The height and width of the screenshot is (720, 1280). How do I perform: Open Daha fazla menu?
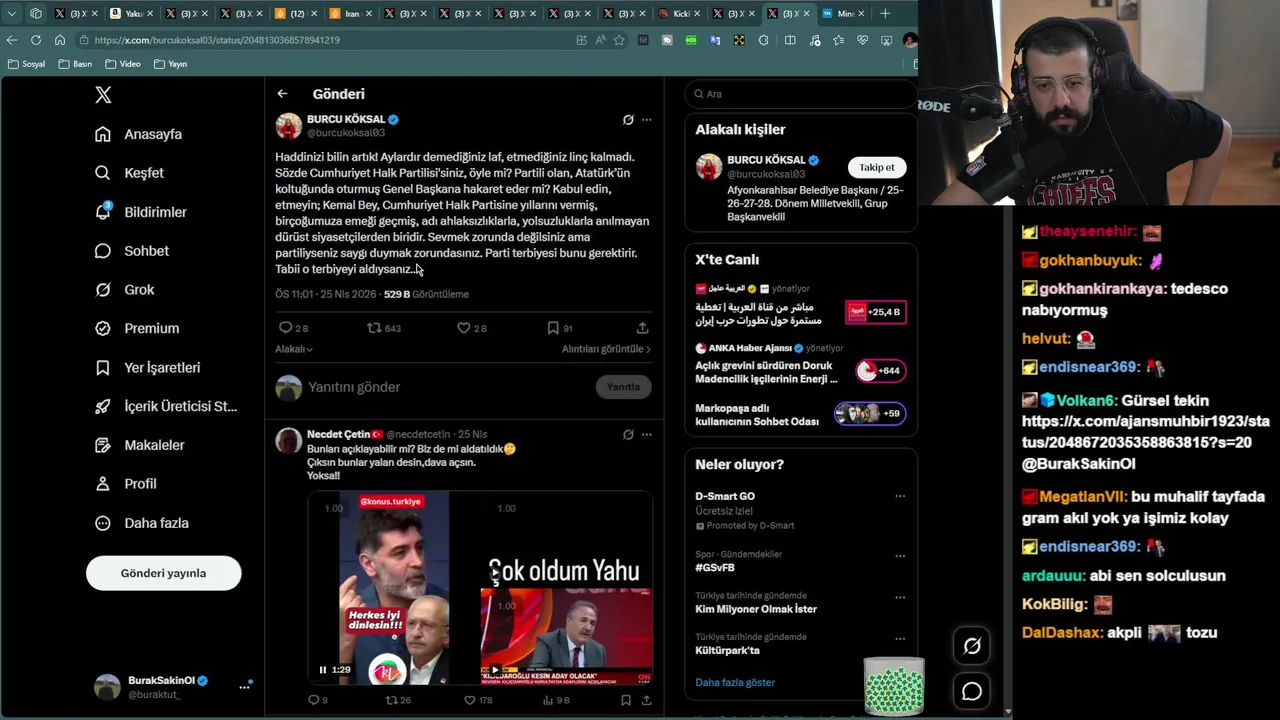[141, 523]
